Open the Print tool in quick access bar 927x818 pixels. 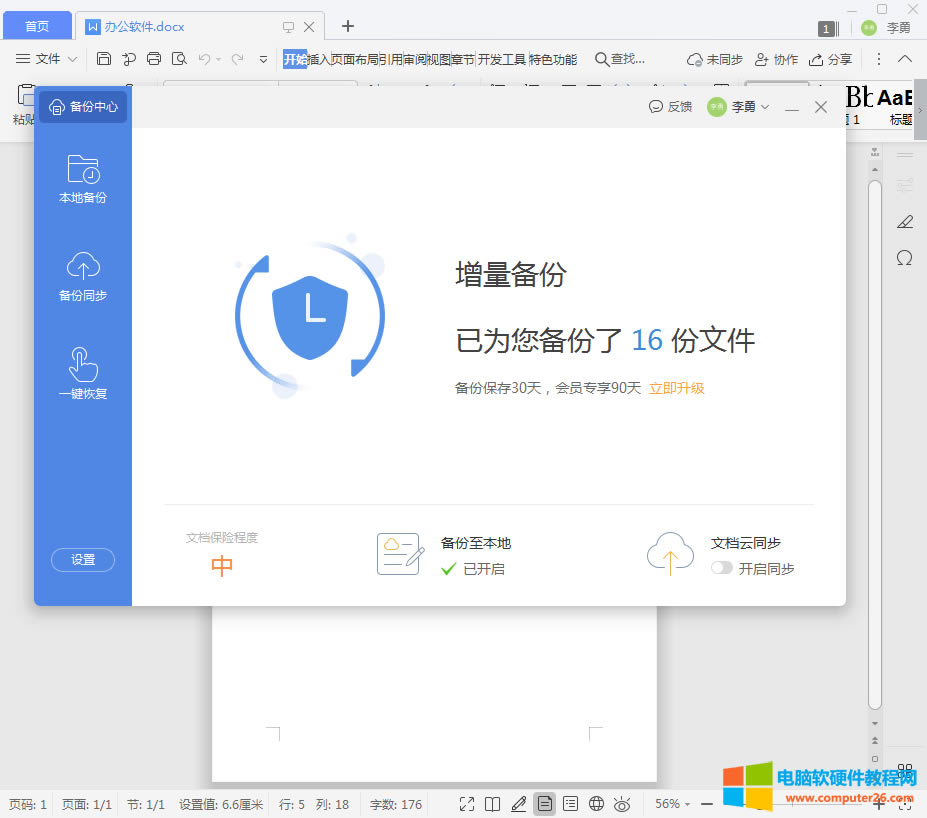(x=153, y=59)
